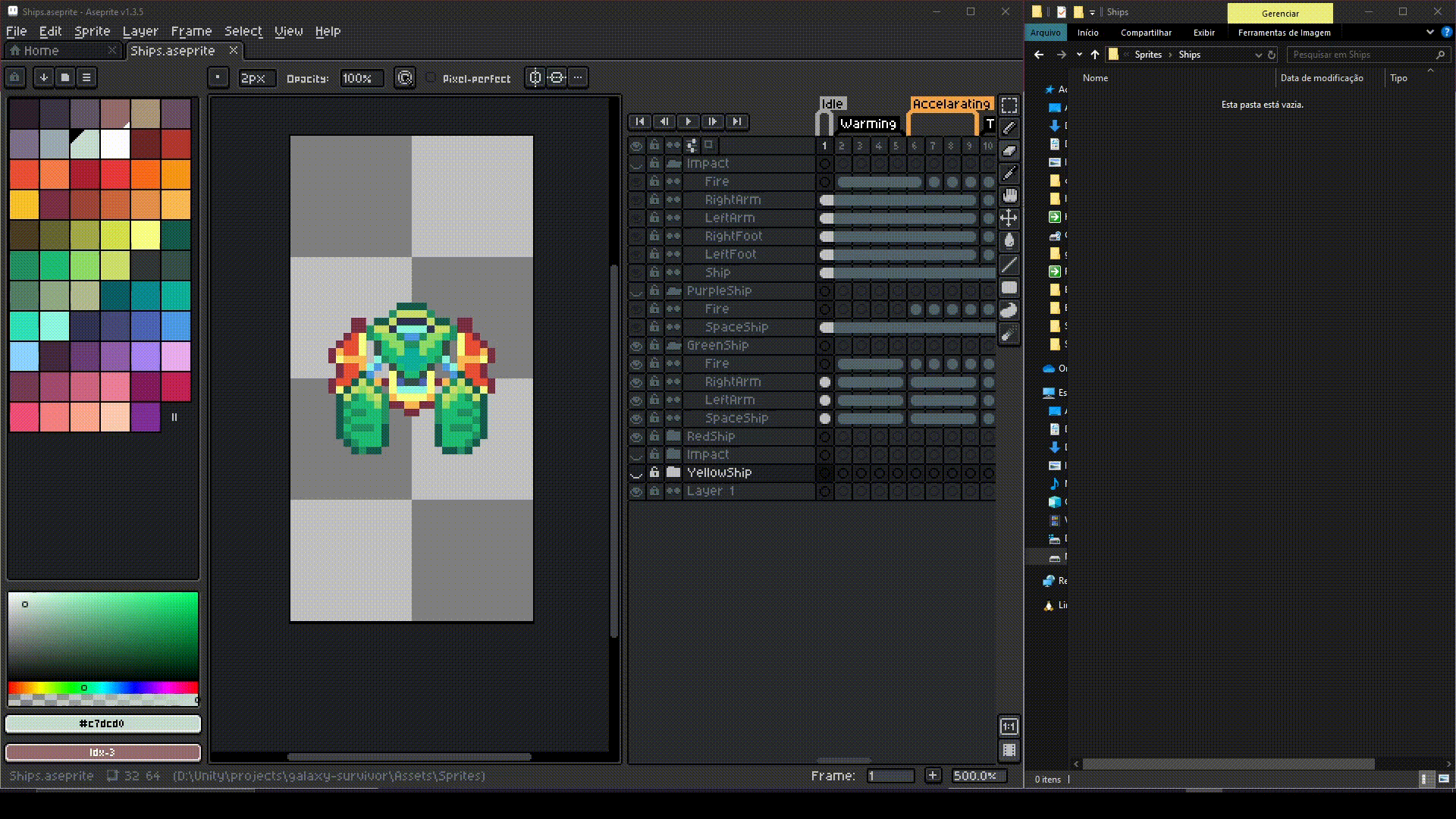The image size is (1456, 819).
Task: Click the 1:1 zoom preview button
Action: pos(1009,726)
